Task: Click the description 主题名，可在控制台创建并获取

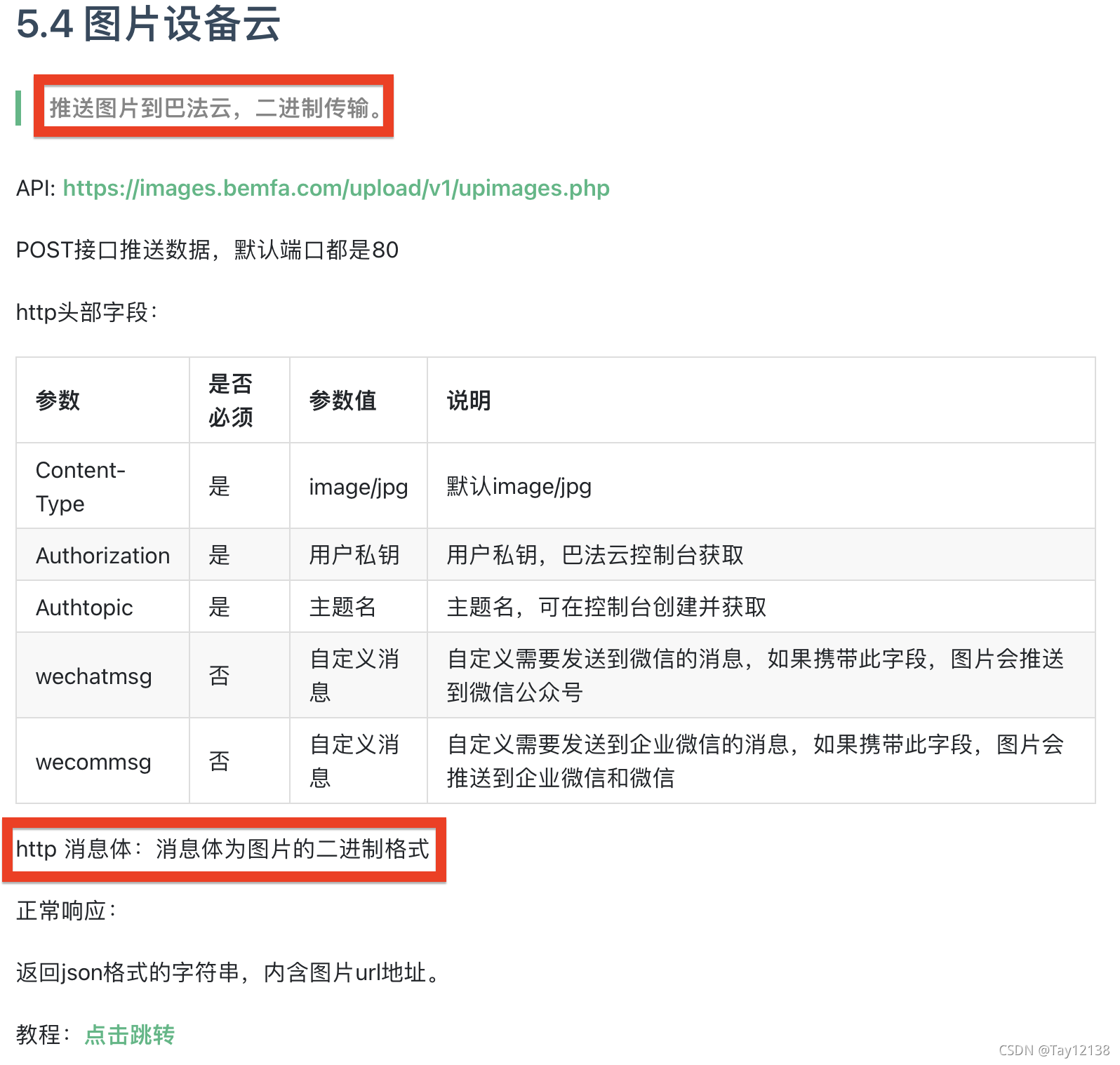Action: (606, 607)
